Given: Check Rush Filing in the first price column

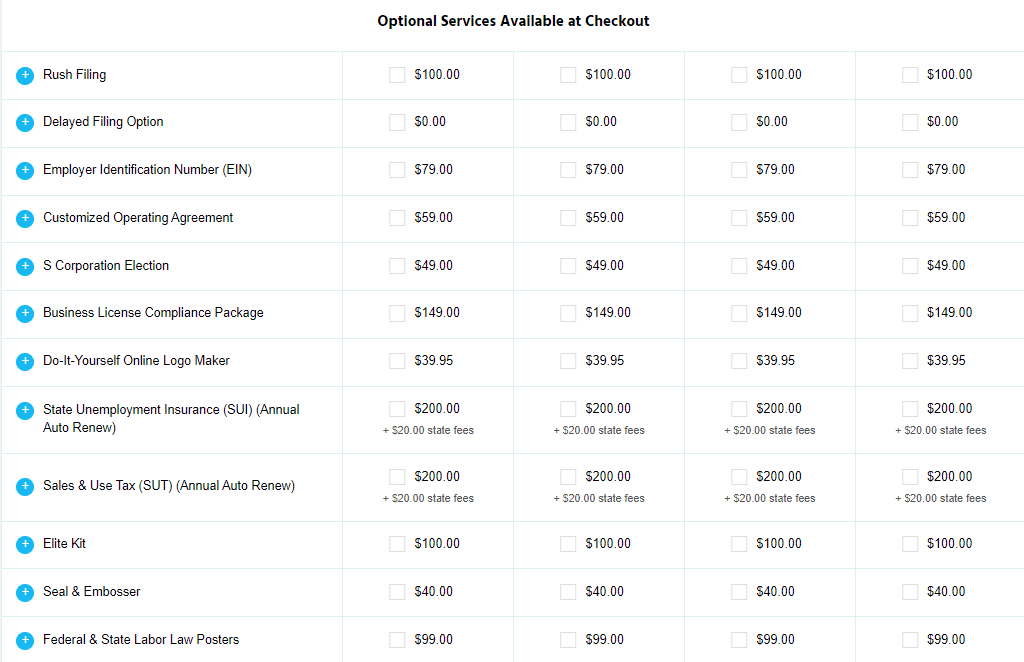Looking at the screenshot, I should click(397, 75).
